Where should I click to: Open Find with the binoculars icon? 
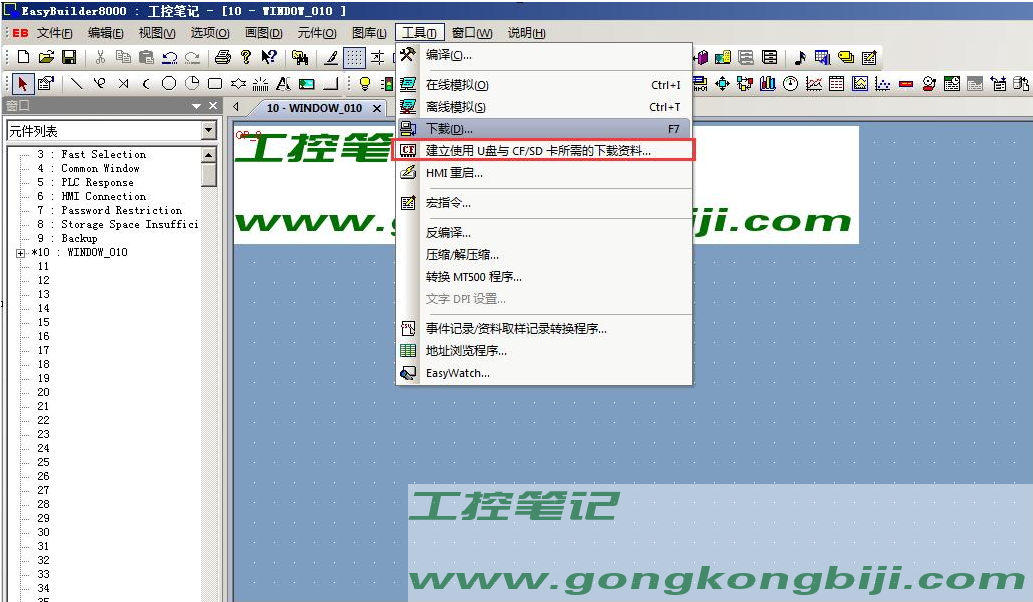point(300,57)
